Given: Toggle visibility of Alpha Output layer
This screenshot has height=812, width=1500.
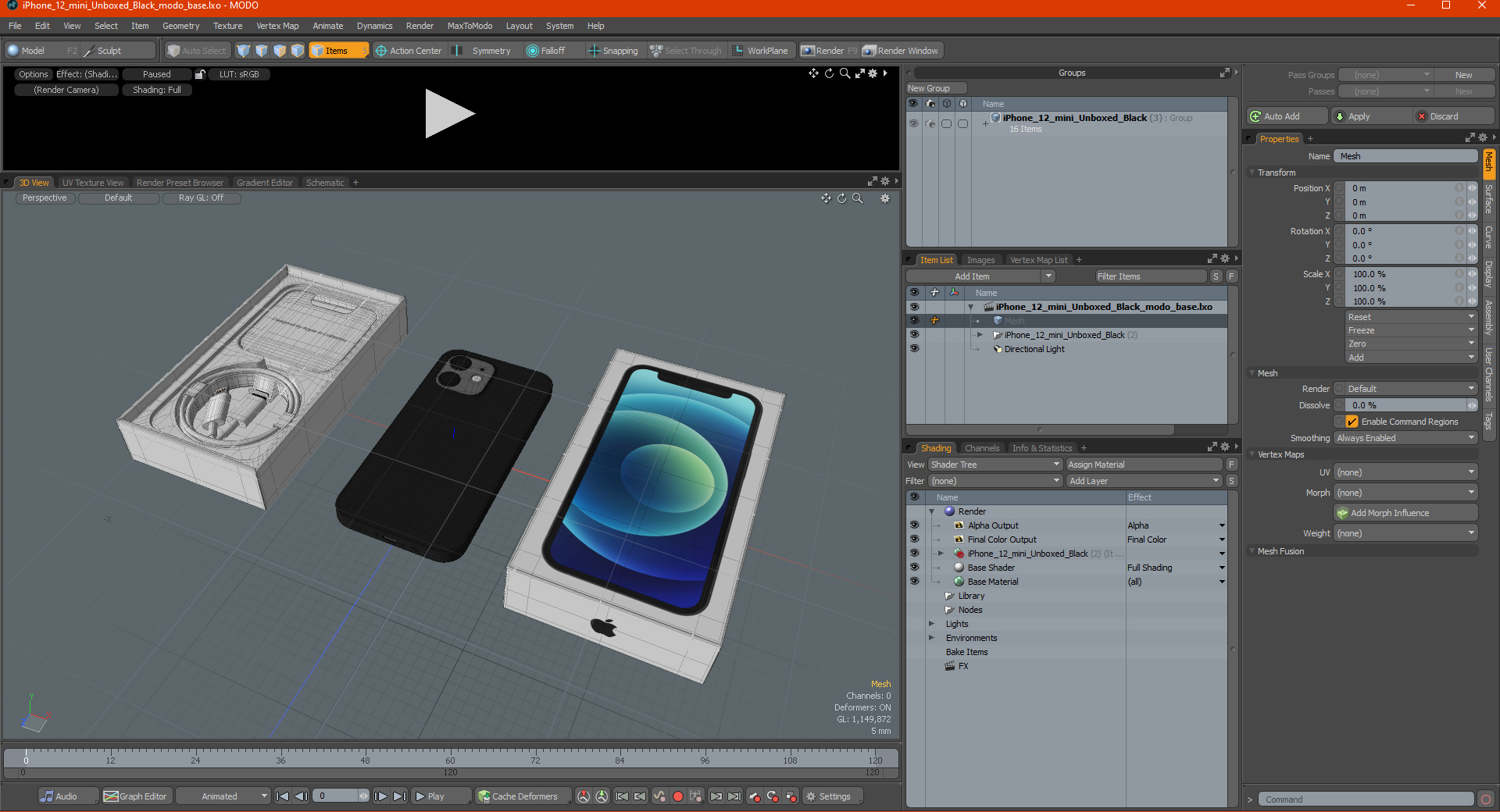Looking at the screenshot, I should coord(914,525).
